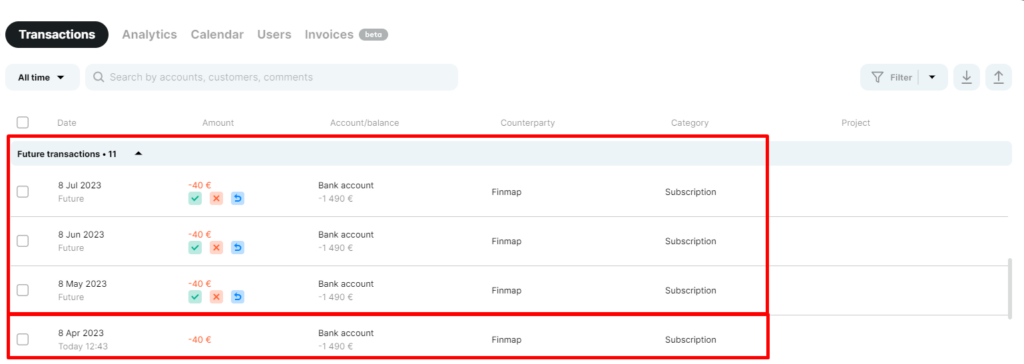Open the dropdown arrow beside Filter

pyautogui.click(x=933, y=77)
